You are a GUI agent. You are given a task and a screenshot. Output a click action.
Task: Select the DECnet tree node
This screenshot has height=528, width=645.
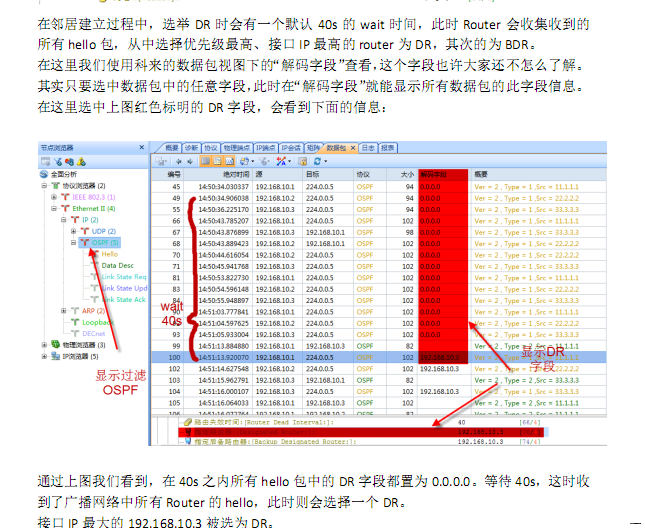pos(93,333)
